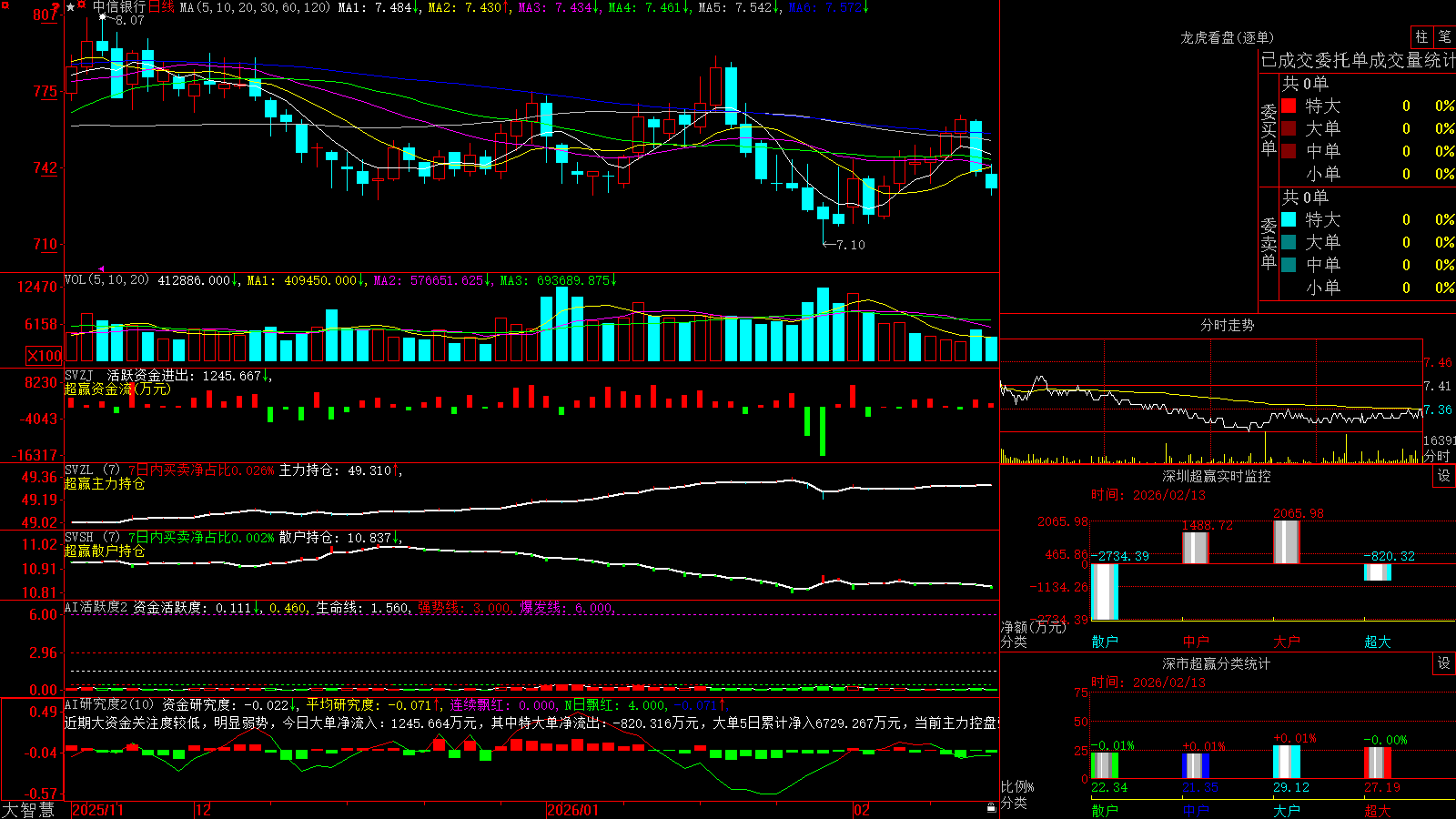
Task: Select the 已成交委托单成交量统计 tab
Action: 1358,60
